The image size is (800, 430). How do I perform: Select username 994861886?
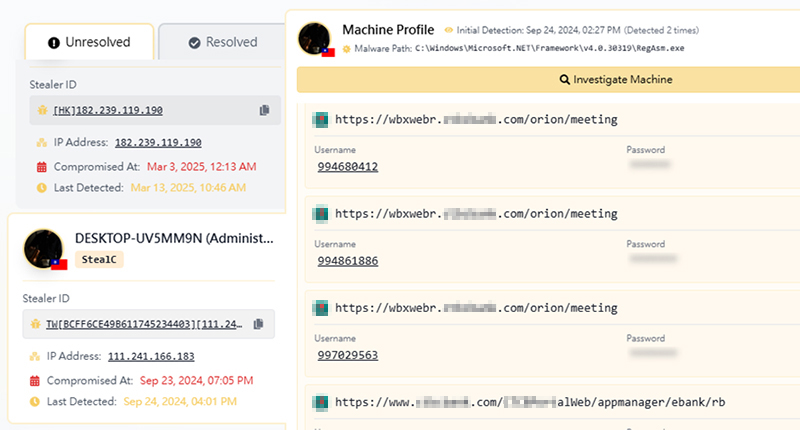(x=348, y=261)
